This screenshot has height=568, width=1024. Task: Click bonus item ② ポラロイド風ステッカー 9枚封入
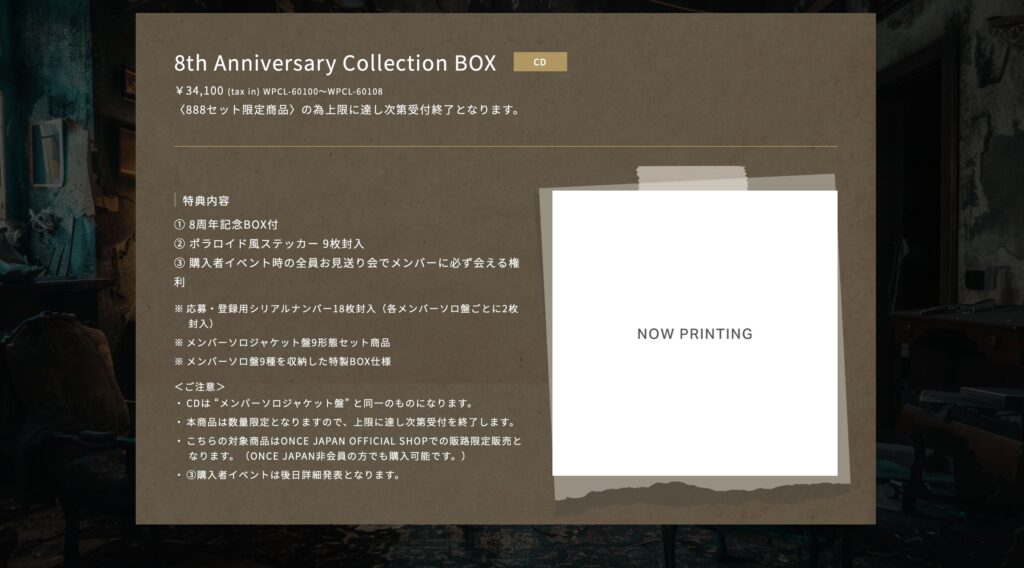pyautogui.click(x=269, y=244)
